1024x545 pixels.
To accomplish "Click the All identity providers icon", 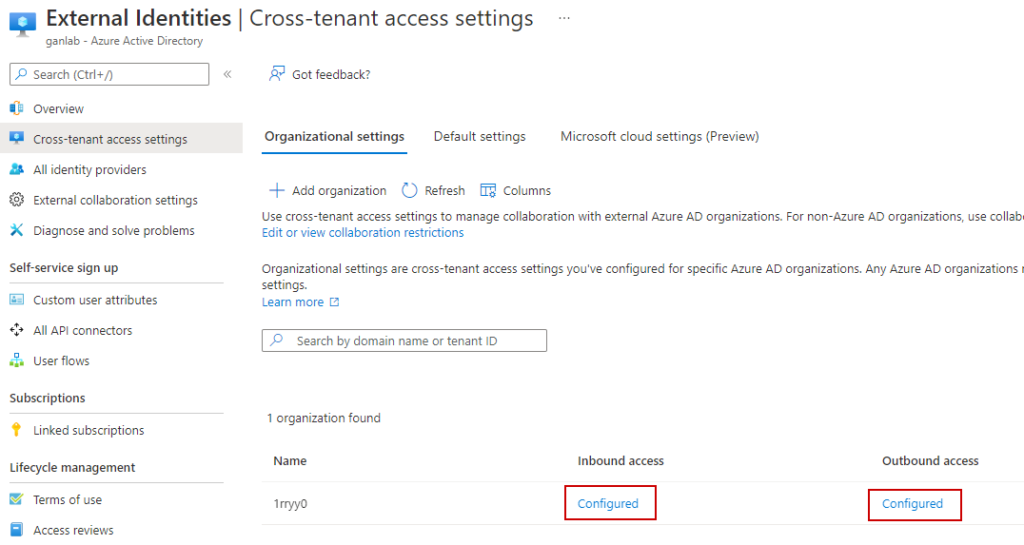I will pos(16,169).
